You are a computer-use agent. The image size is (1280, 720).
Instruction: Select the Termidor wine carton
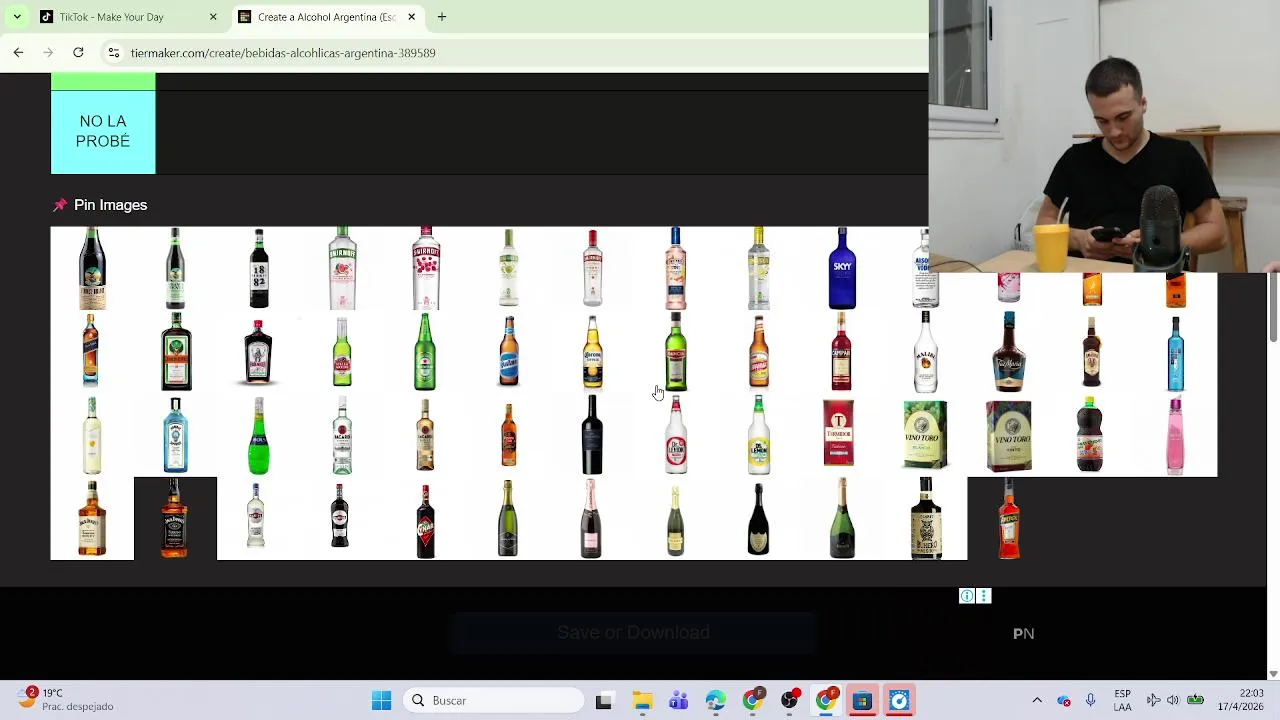839,434
